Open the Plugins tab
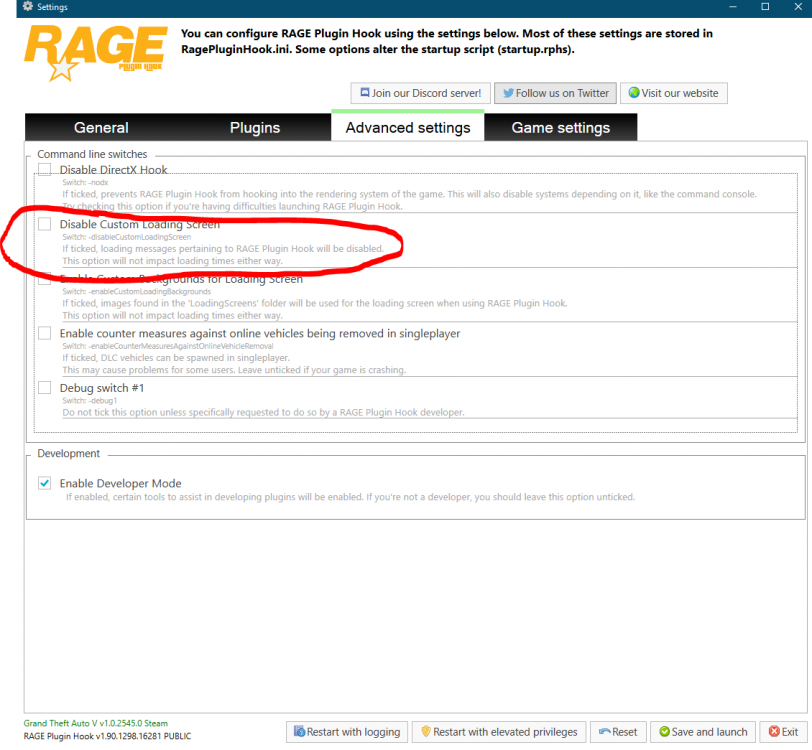The width and height of the screenshot is (812, 750). [255, 127]
